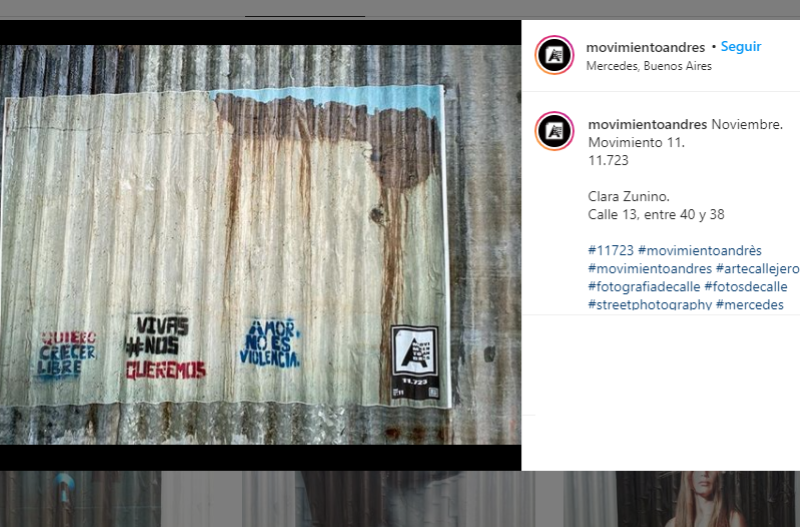Follow the account with the Seguir button
Image resolution: width=800 pixels, height=527 pixels.
click(x=741, y=46)
